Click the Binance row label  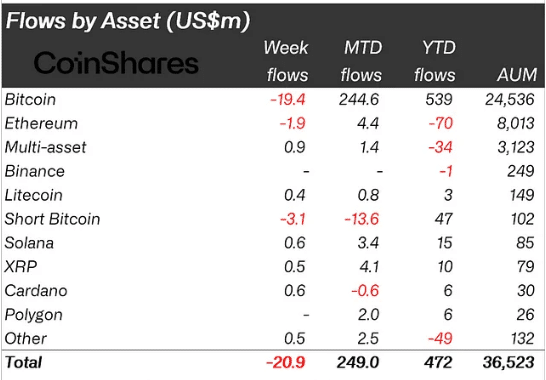[x=35, y=171]
